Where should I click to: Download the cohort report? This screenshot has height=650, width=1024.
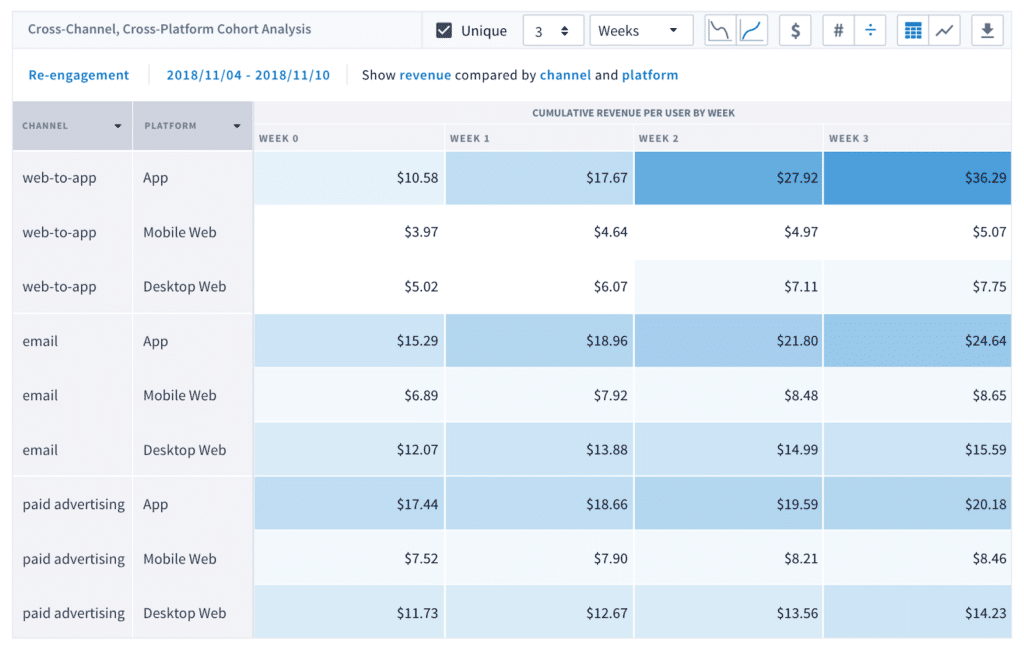tap(987, 31)
